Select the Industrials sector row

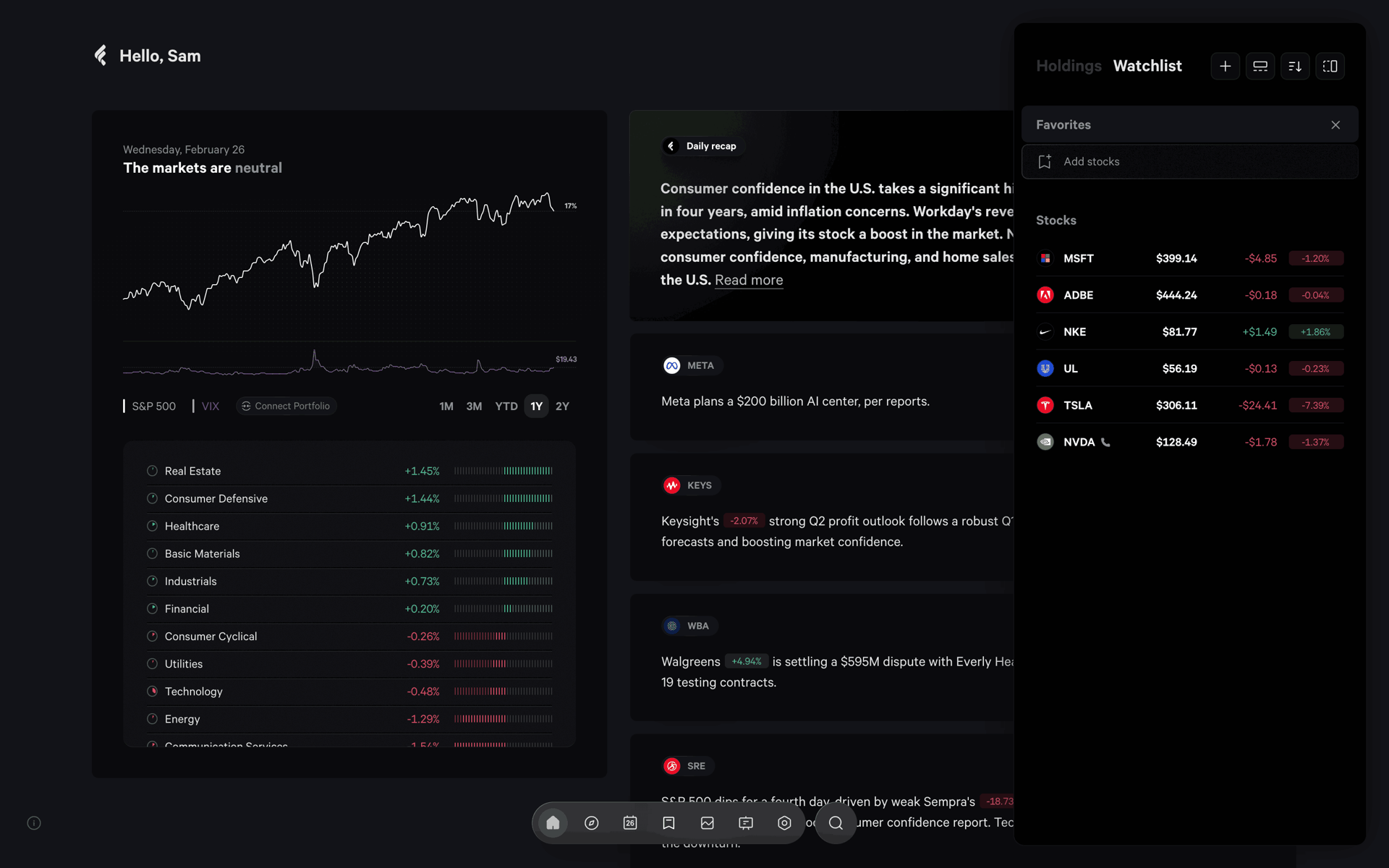(349, 581)
